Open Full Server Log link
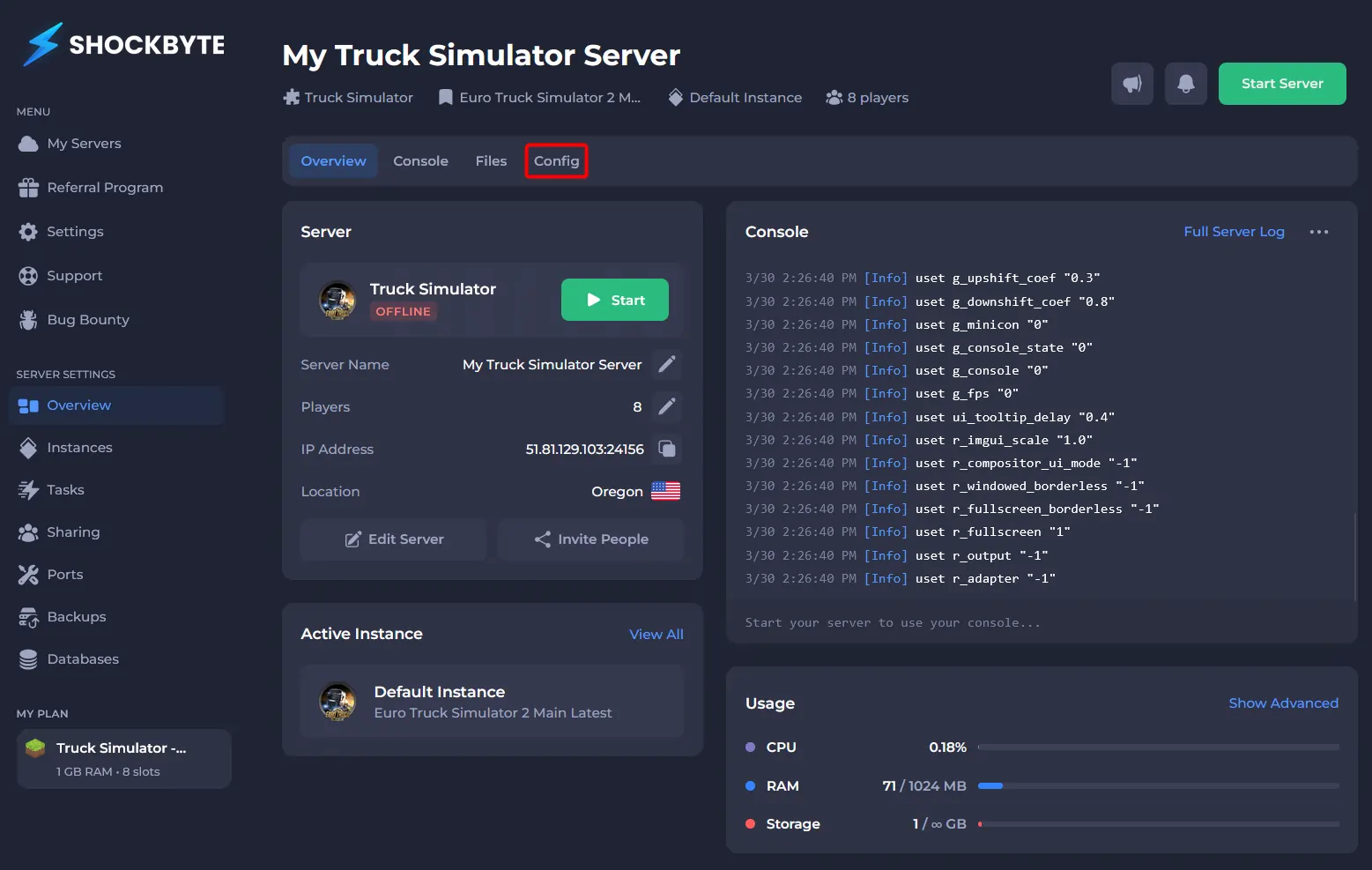 1234,232
